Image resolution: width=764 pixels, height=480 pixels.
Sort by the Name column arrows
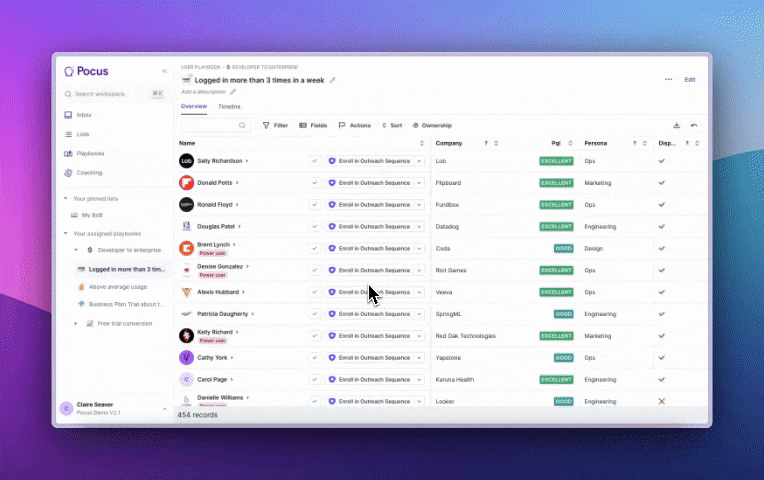click(x=422, y=143)
